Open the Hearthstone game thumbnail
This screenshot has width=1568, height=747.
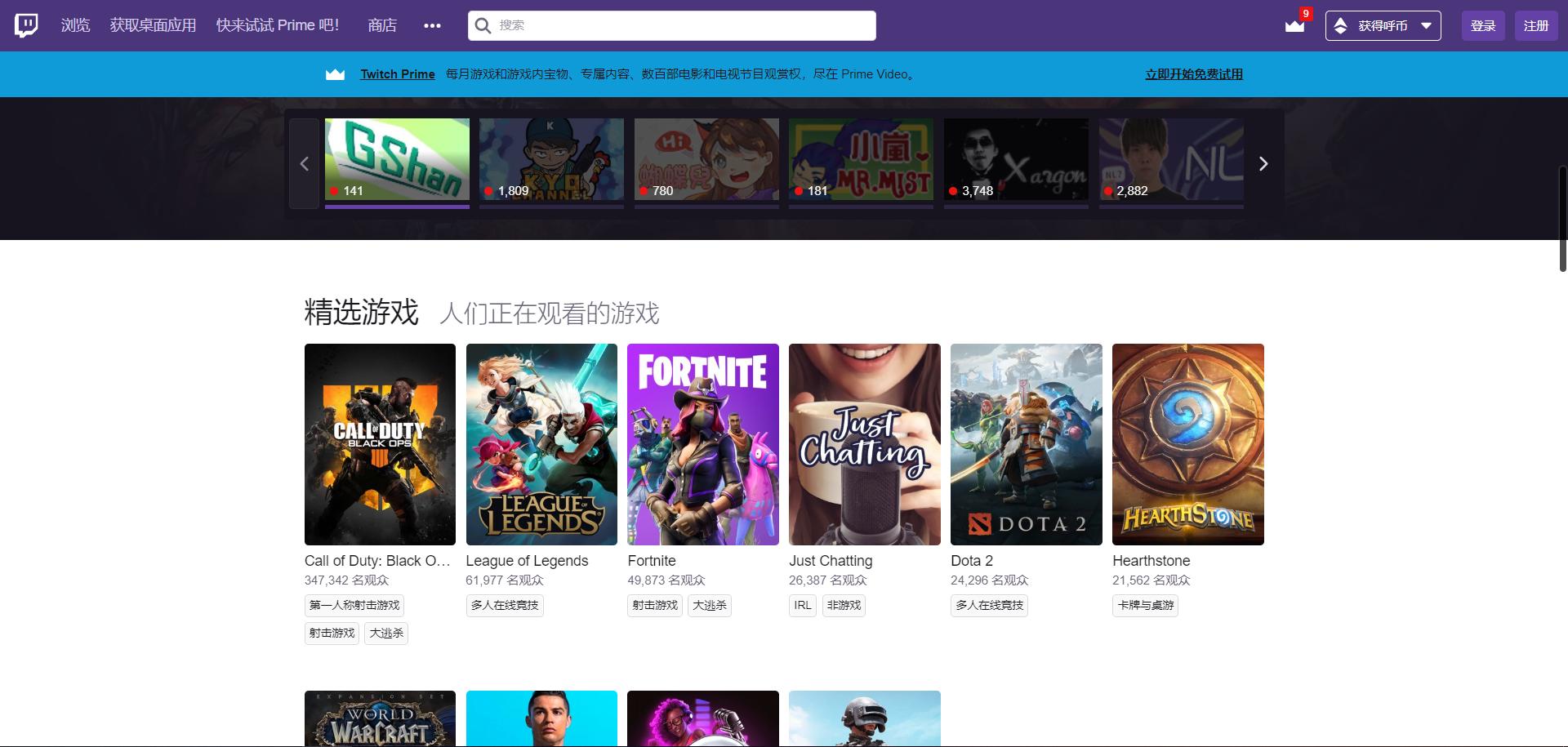pos(1187,444)
